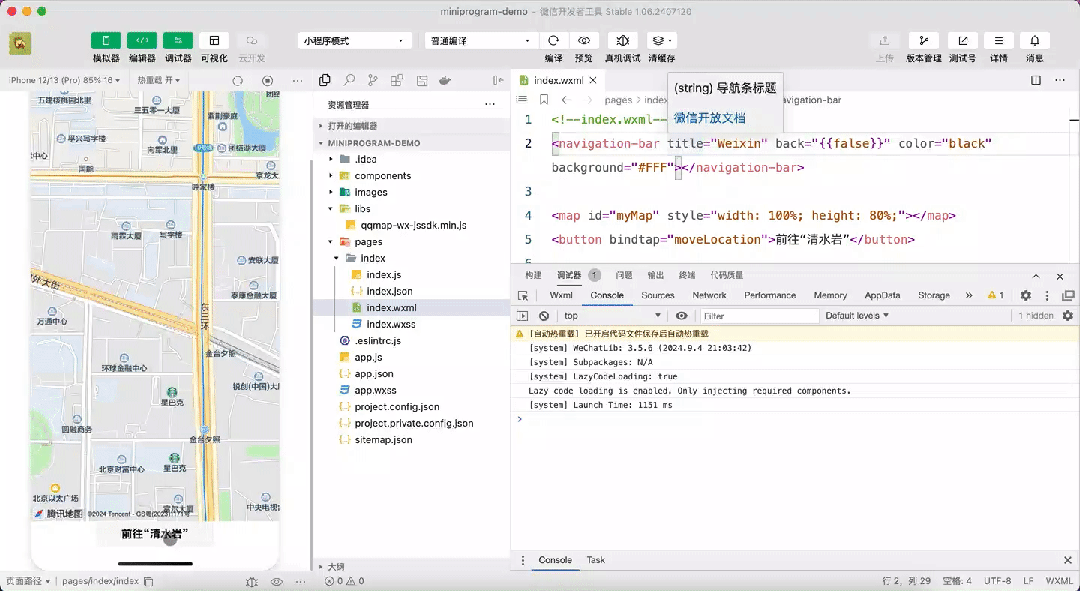Click the split editor icon

(x=1036, y=81)
